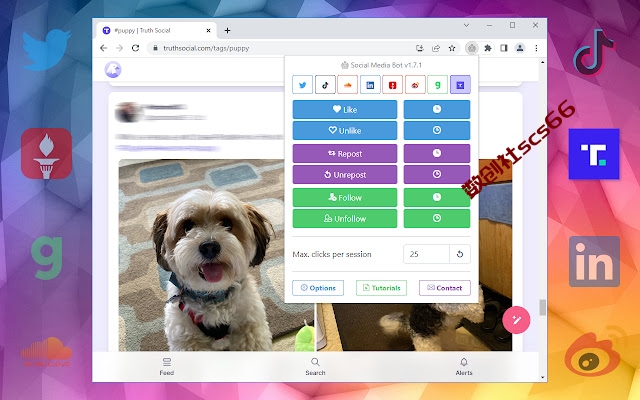Open the clock timer next to Unlike
This screenshot has height=400, width=640.
[437, 131]
